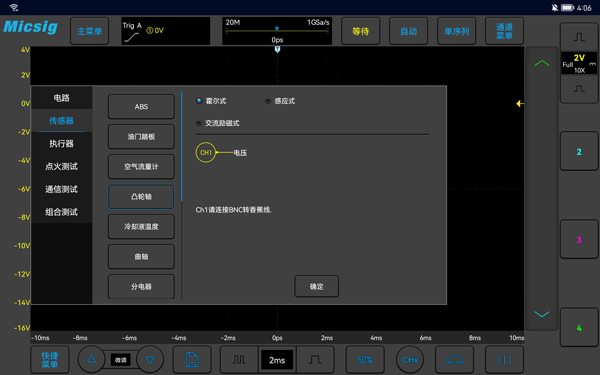The width and height of the screenshot is (600, 375).
Task: Open the 主菜单 main menu
Action: [x=90, y=31]
